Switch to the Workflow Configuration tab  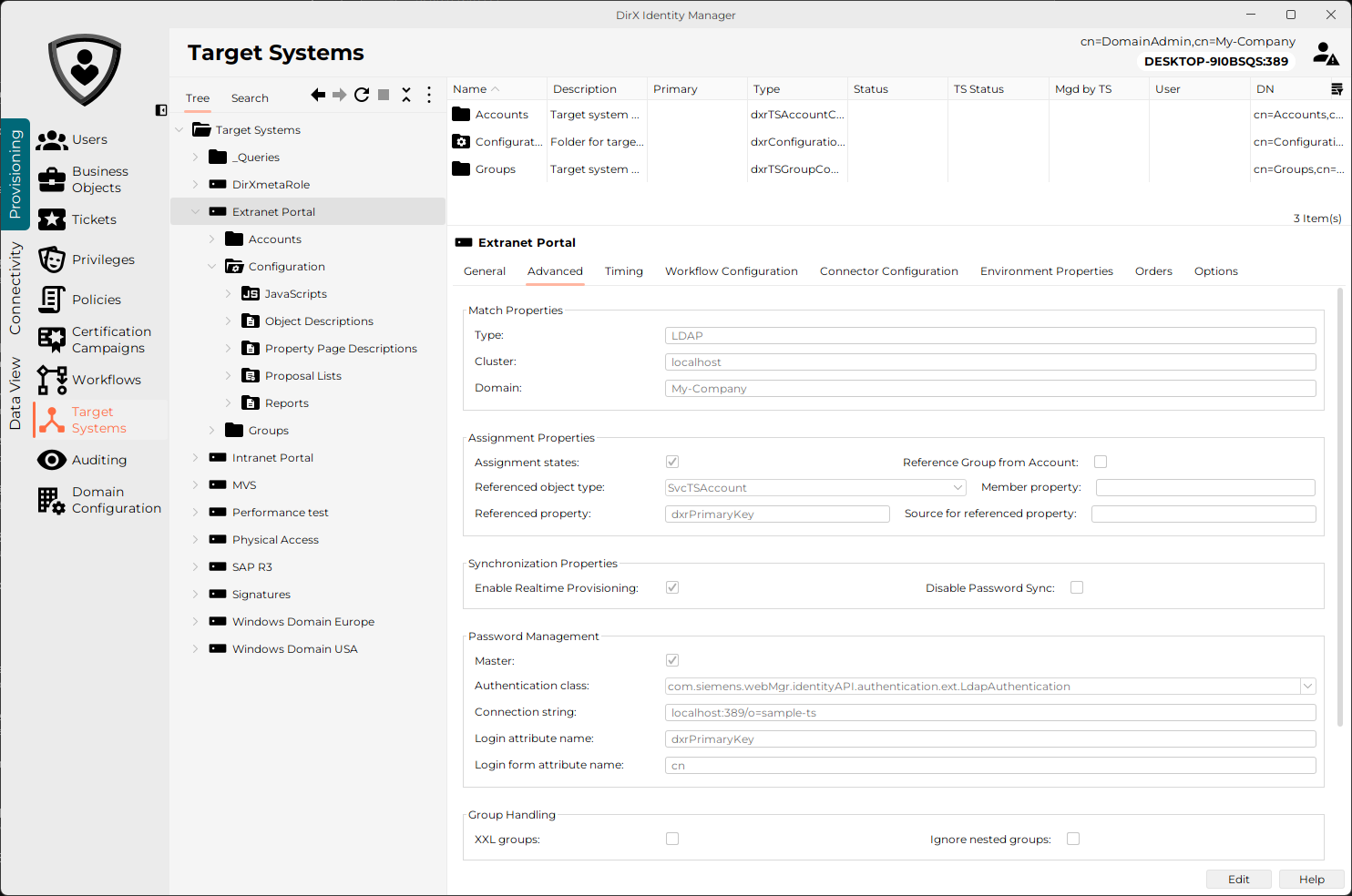coord(732,271)
